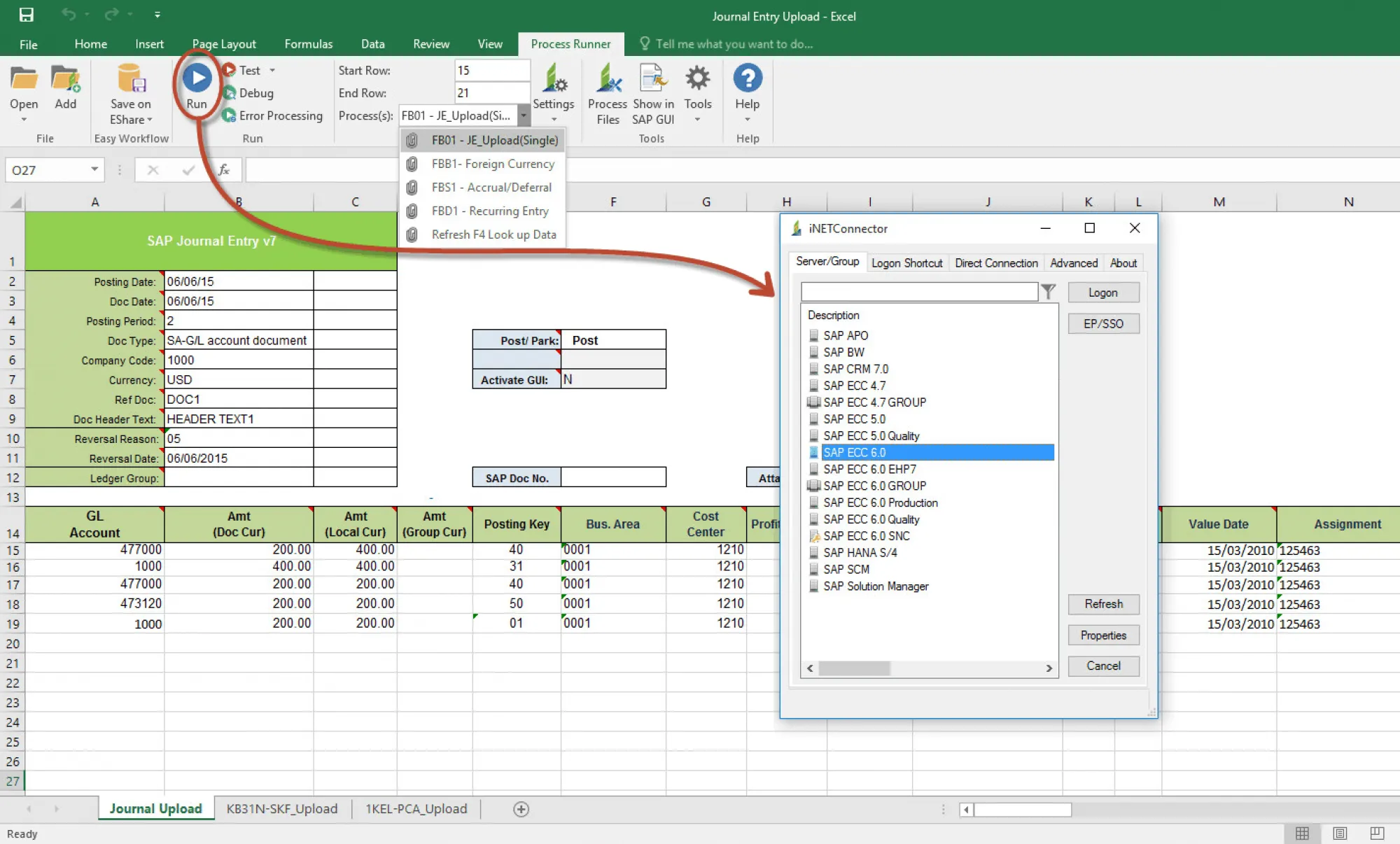The height and width of the screenshot is (844, 1400).
Task: Click the Logon button
Action: point(1103,292)
